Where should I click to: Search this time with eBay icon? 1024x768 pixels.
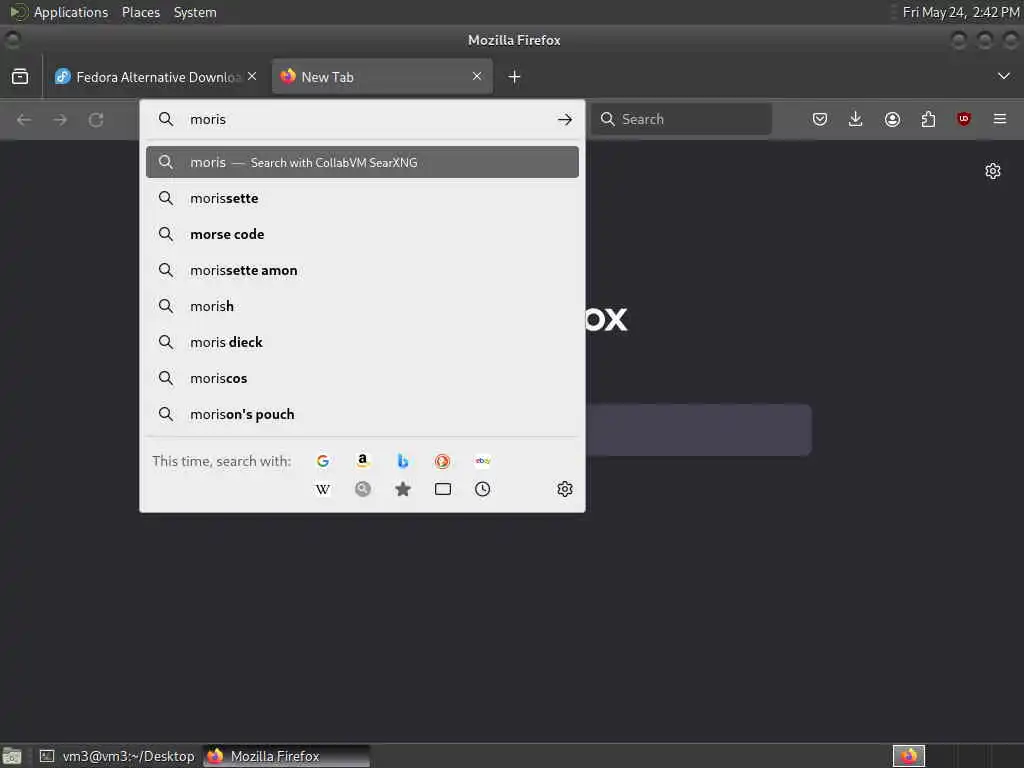483,461
